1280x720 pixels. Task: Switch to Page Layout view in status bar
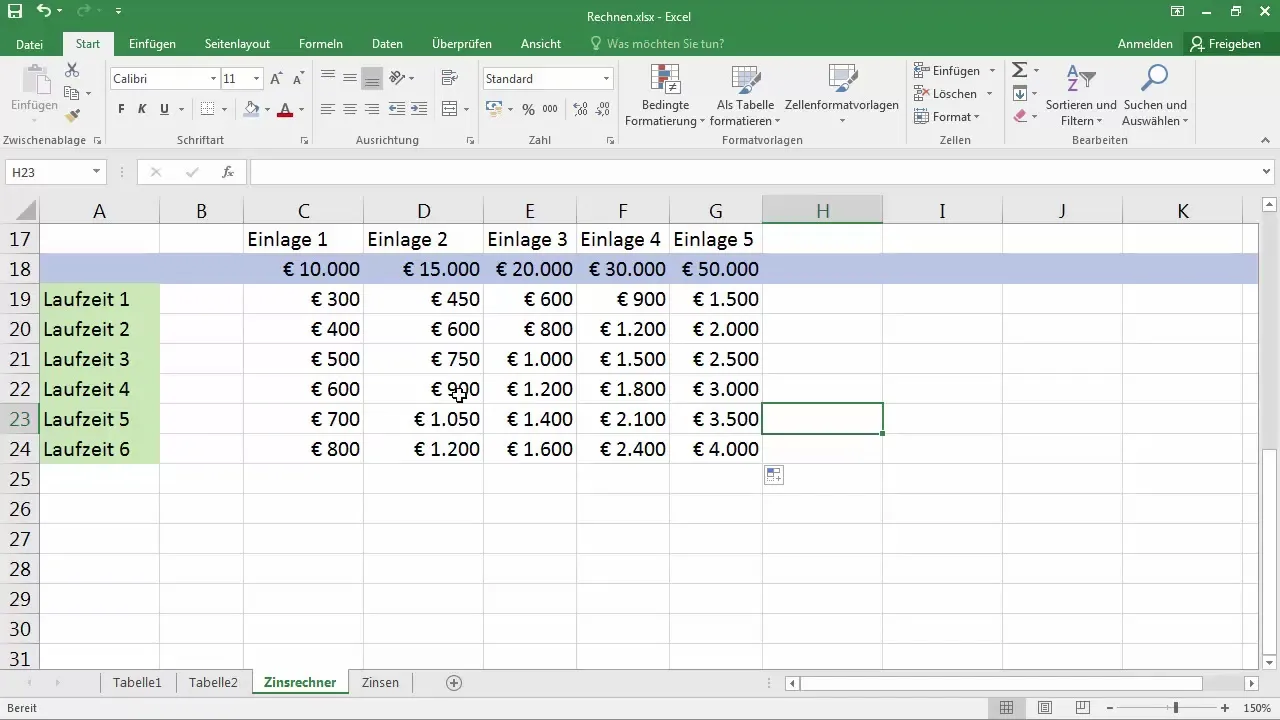pyautogui.click(x=1044, y=708)
